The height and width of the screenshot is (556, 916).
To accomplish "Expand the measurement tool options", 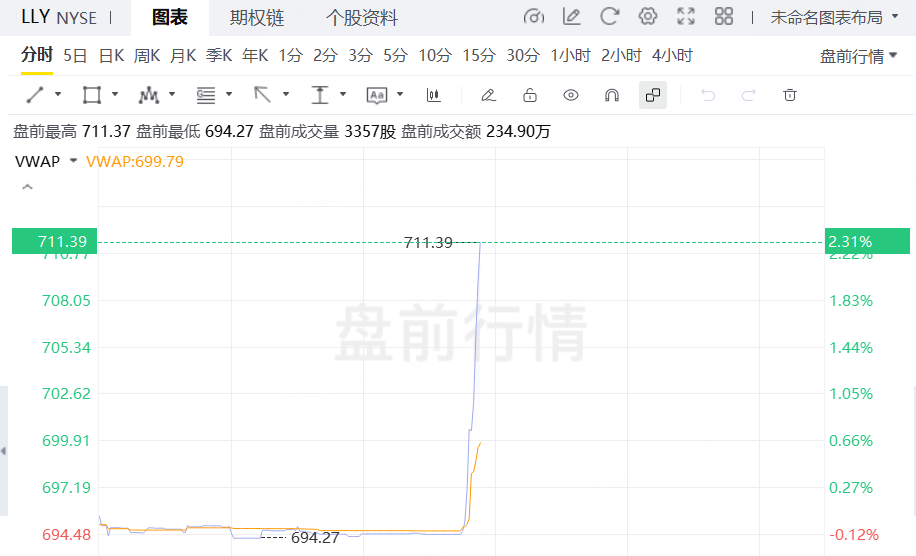I will (x=343, y=94).
